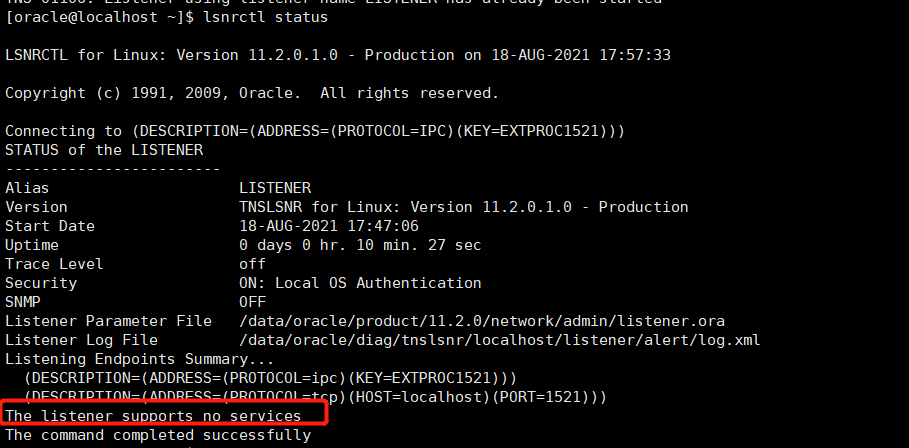This screenshot has width=909, height=448.
Task: Click the LSNRCTL for Linux version line
Action: pos(337,54)
